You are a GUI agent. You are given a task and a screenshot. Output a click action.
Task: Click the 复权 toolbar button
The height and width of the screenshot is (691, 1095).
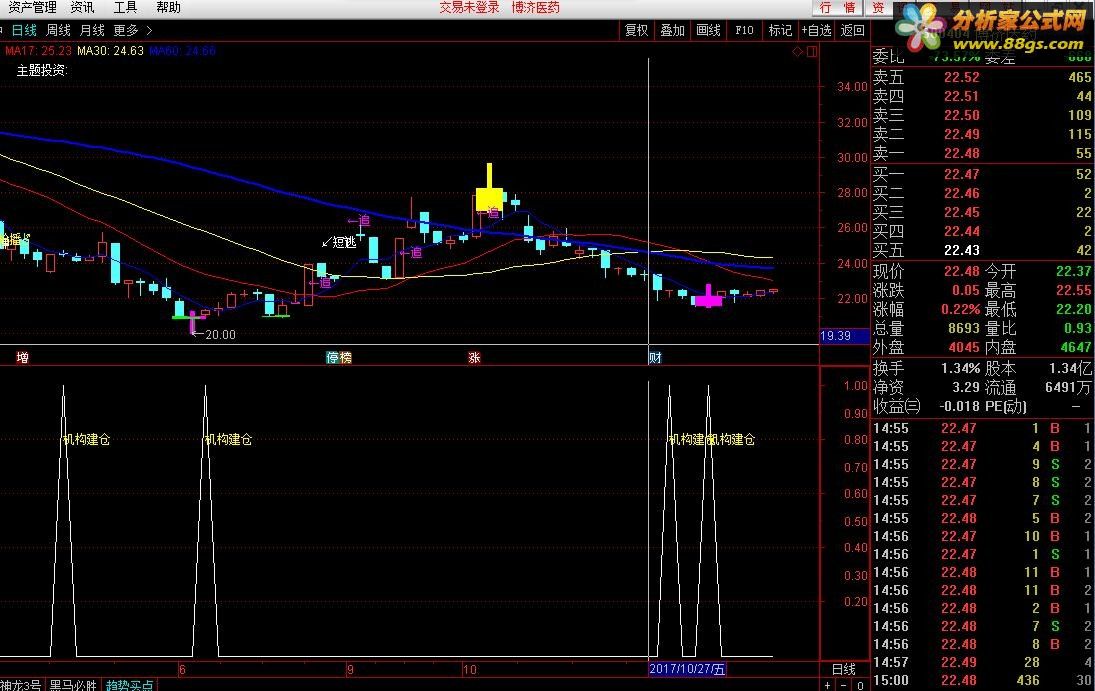click(x=636, y=30)
